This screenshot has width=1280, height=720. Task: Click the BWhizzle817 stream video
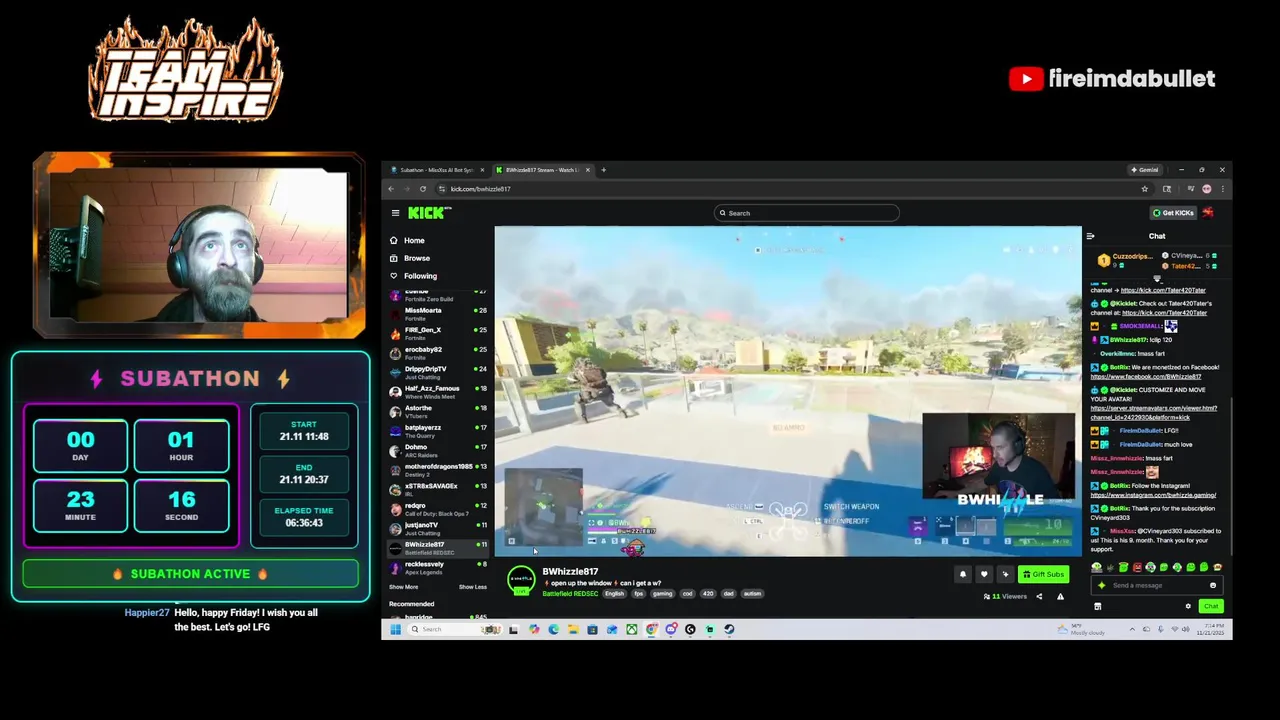point(788,391)
